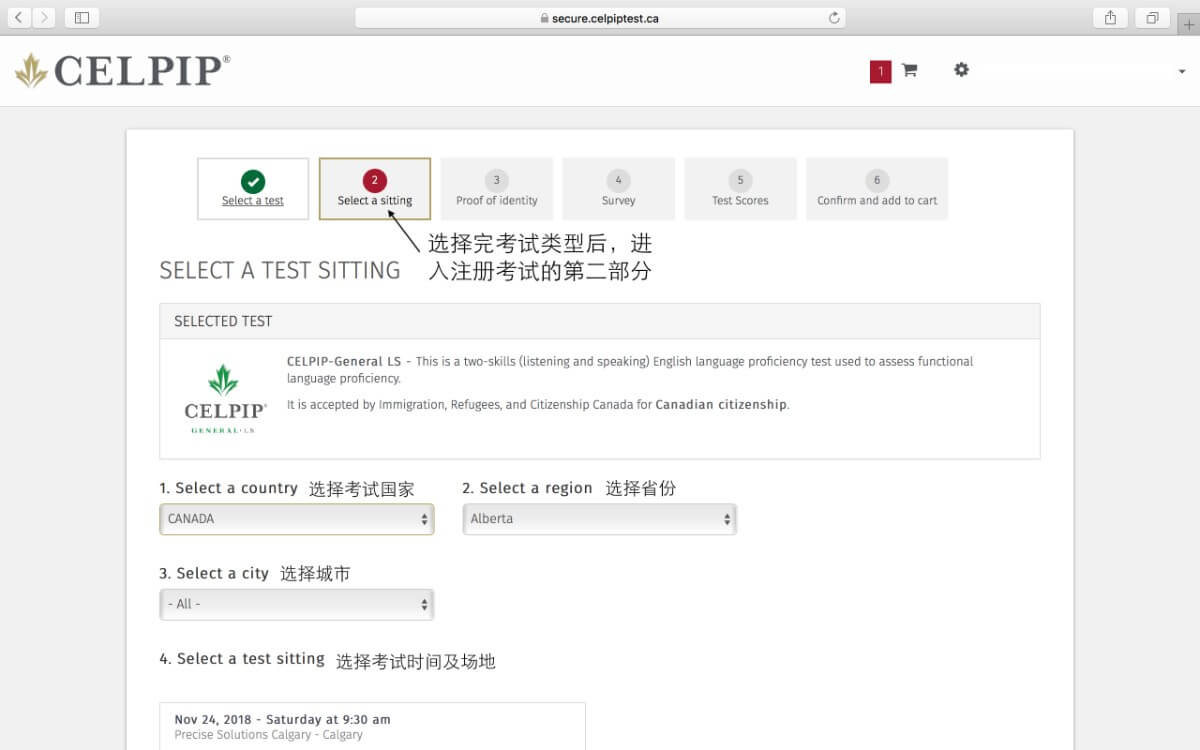1200x750 pixels.
Task: Click the red cart count badge
Action: (880, 71)
